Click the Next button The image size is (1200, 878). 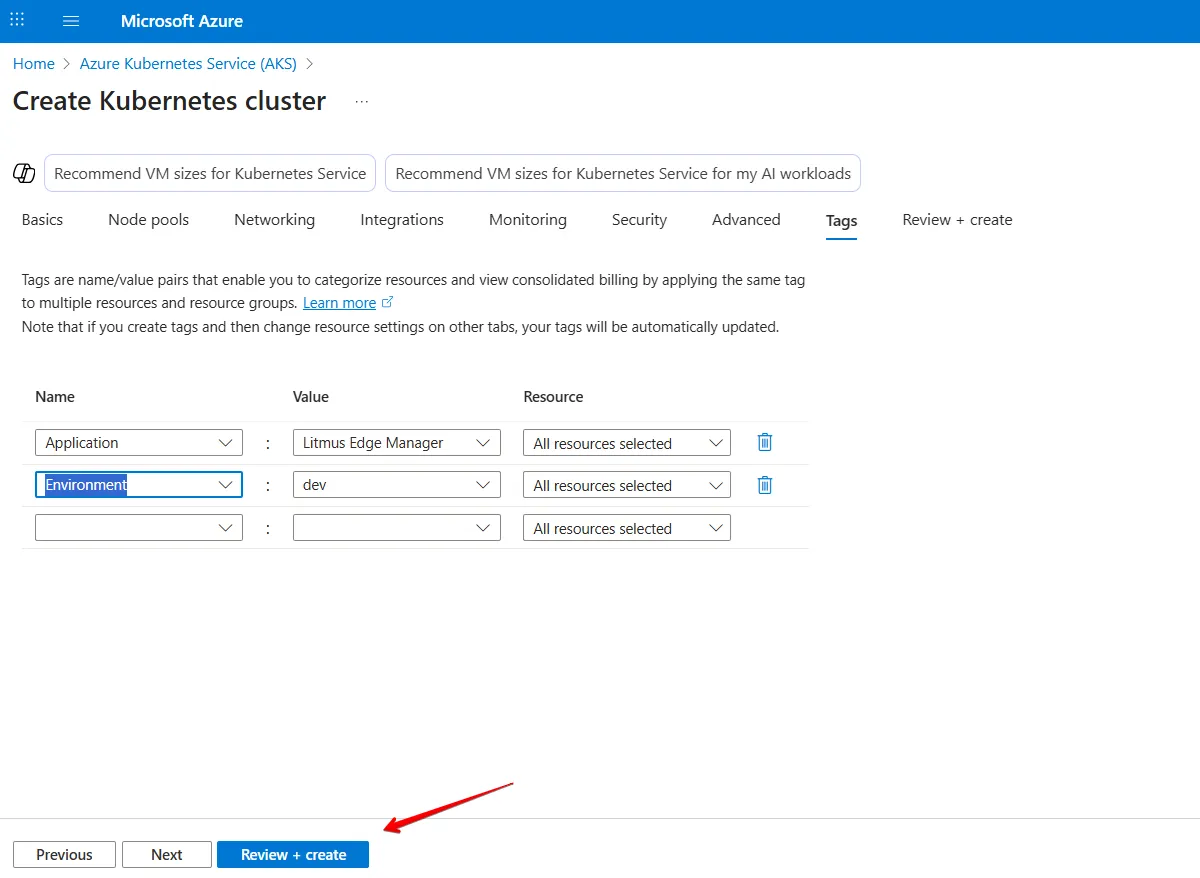tap(167, 855)
